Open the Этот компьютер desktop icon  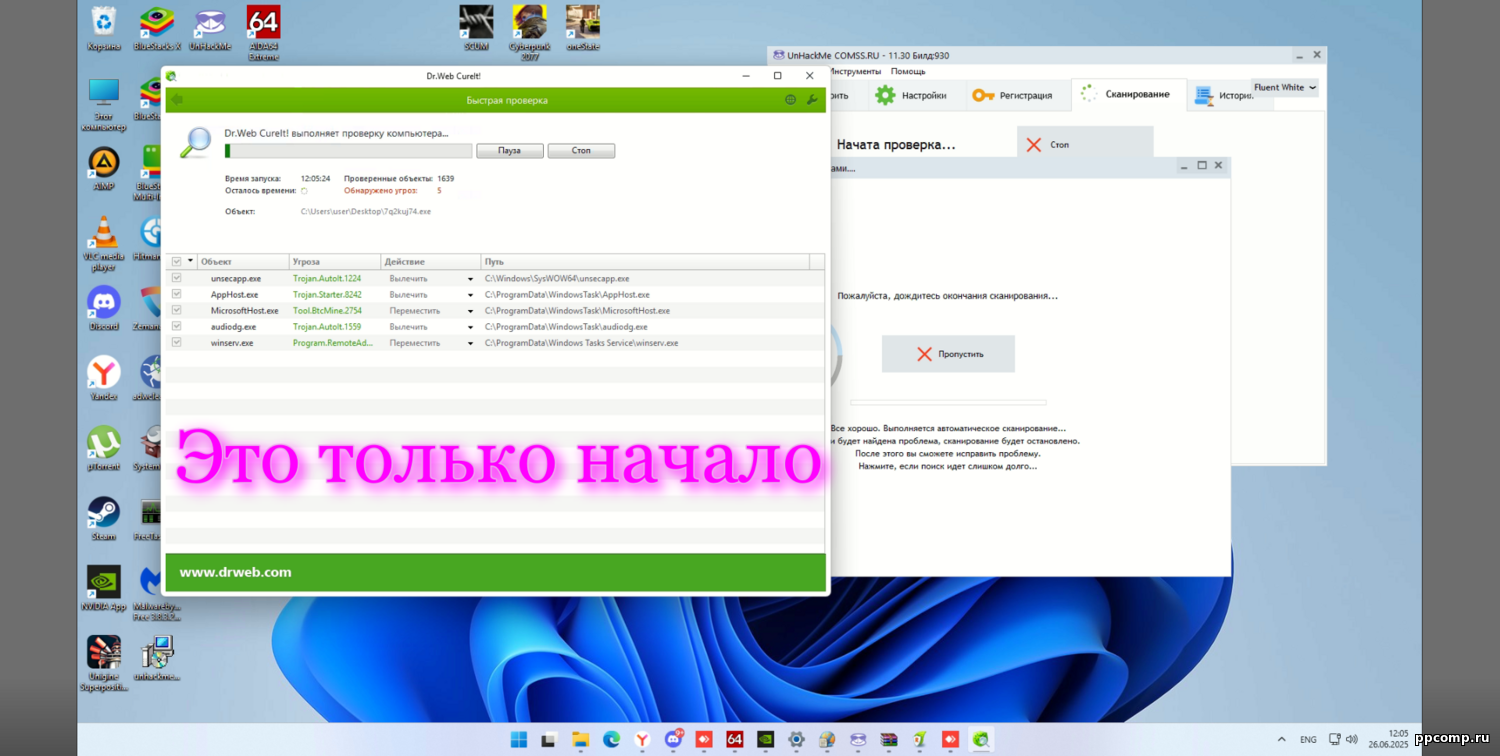(103, 104)
